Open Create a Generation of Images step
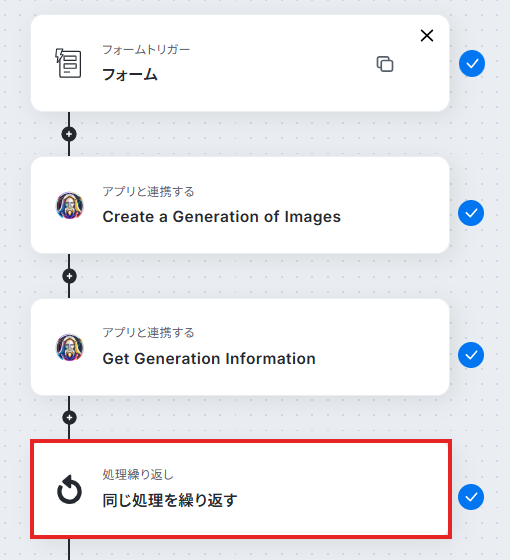This screenshot has height=560, width=510. point(240,205)
